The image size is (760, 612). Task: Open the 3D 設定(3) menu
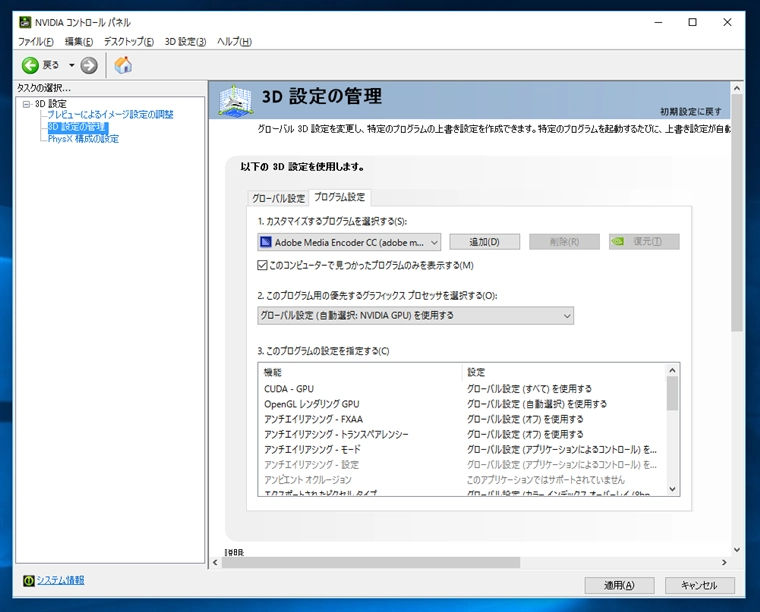coord(185,42)
